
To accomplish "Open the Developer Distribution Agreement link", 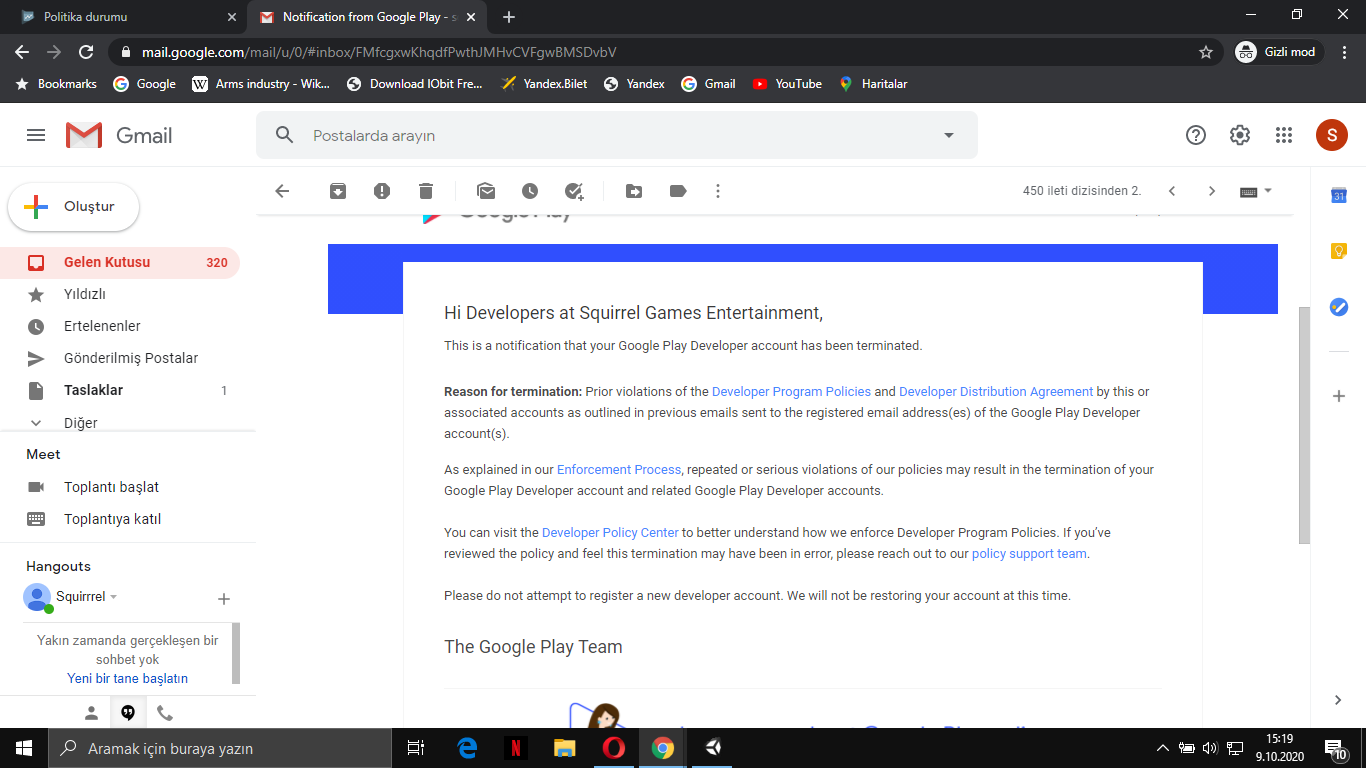I will pos(996,392).
